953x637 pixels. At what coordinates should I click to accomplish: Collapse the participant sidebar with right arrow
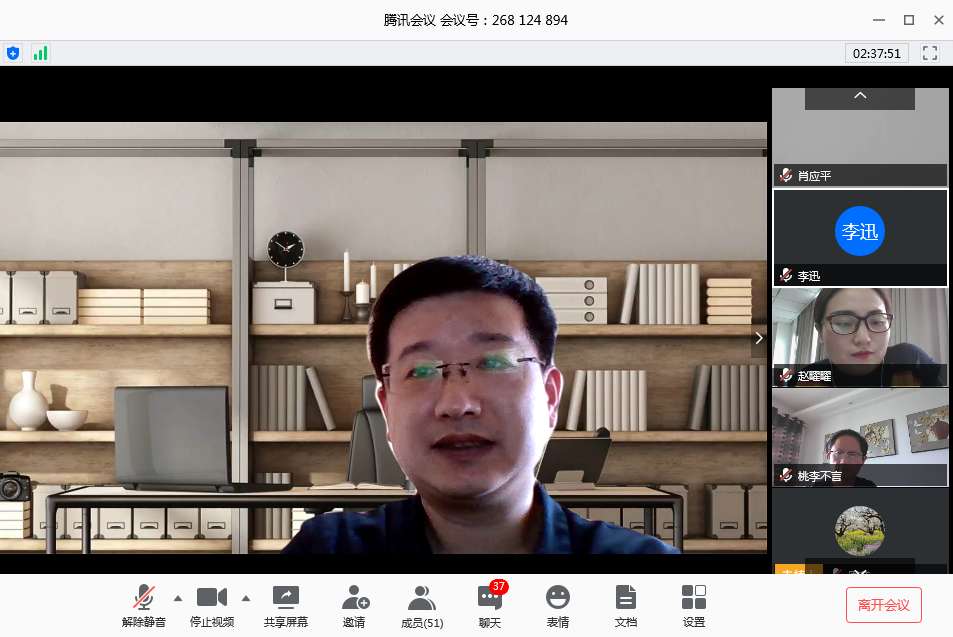coord(759,338)
